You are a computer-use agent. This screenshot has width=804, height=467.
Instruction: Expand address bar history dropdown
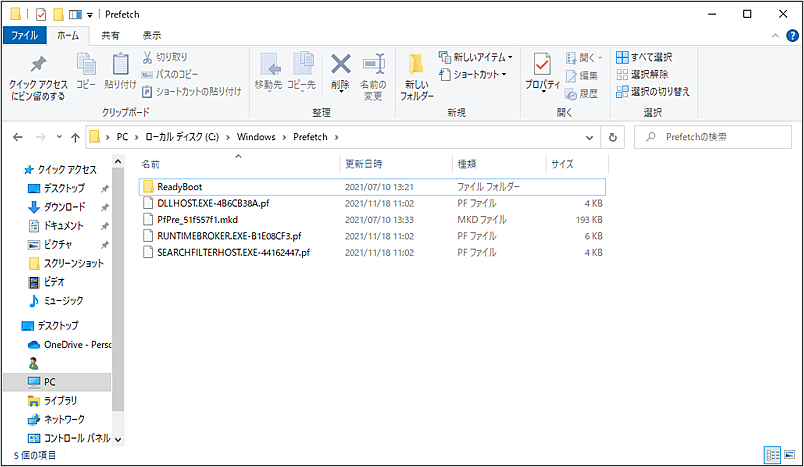[589, 137]
